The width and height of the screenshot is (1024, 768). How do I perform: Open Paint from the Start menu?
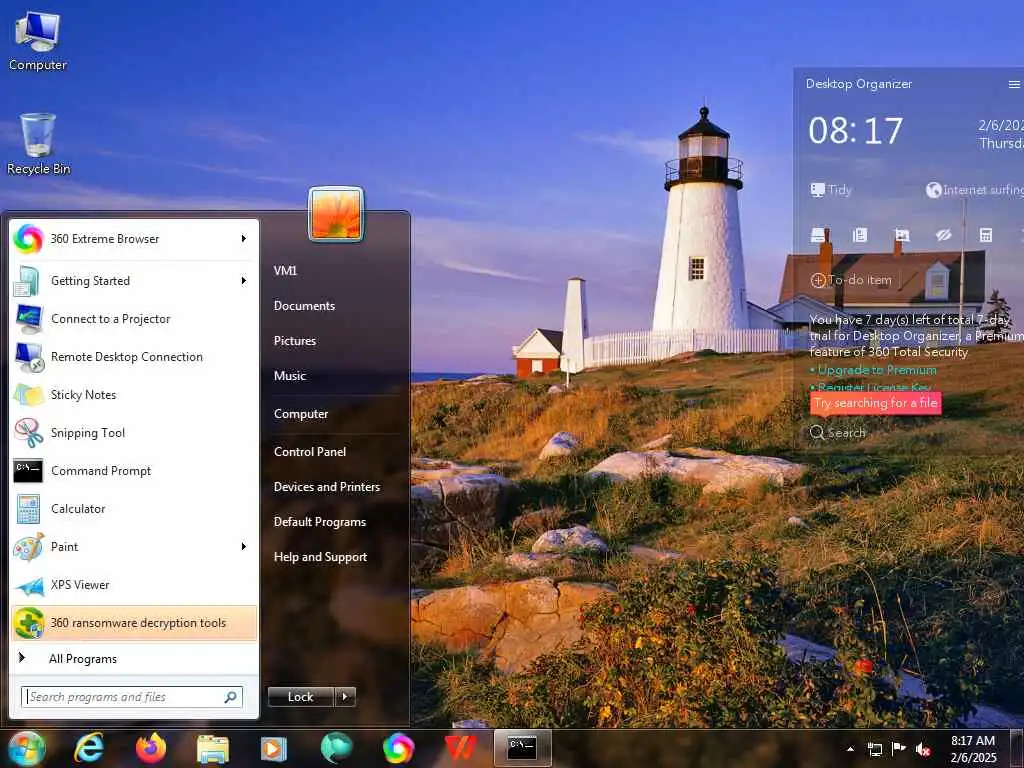(x=134, y=547)
